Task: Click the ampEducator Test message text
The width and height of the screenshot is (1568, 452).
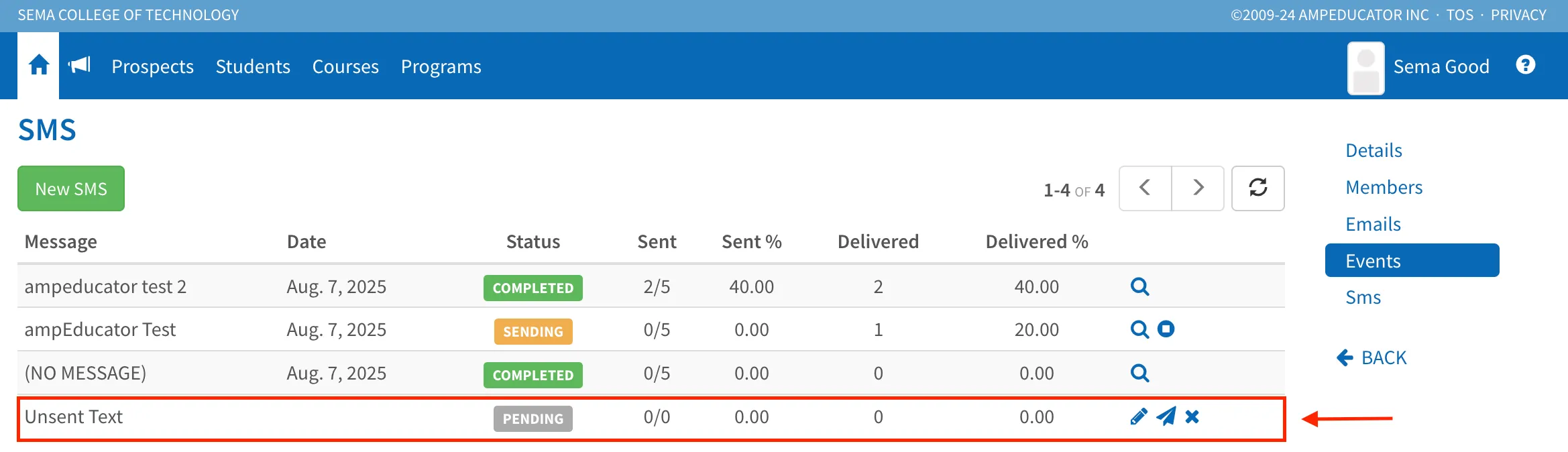Action: coord(100,329)
